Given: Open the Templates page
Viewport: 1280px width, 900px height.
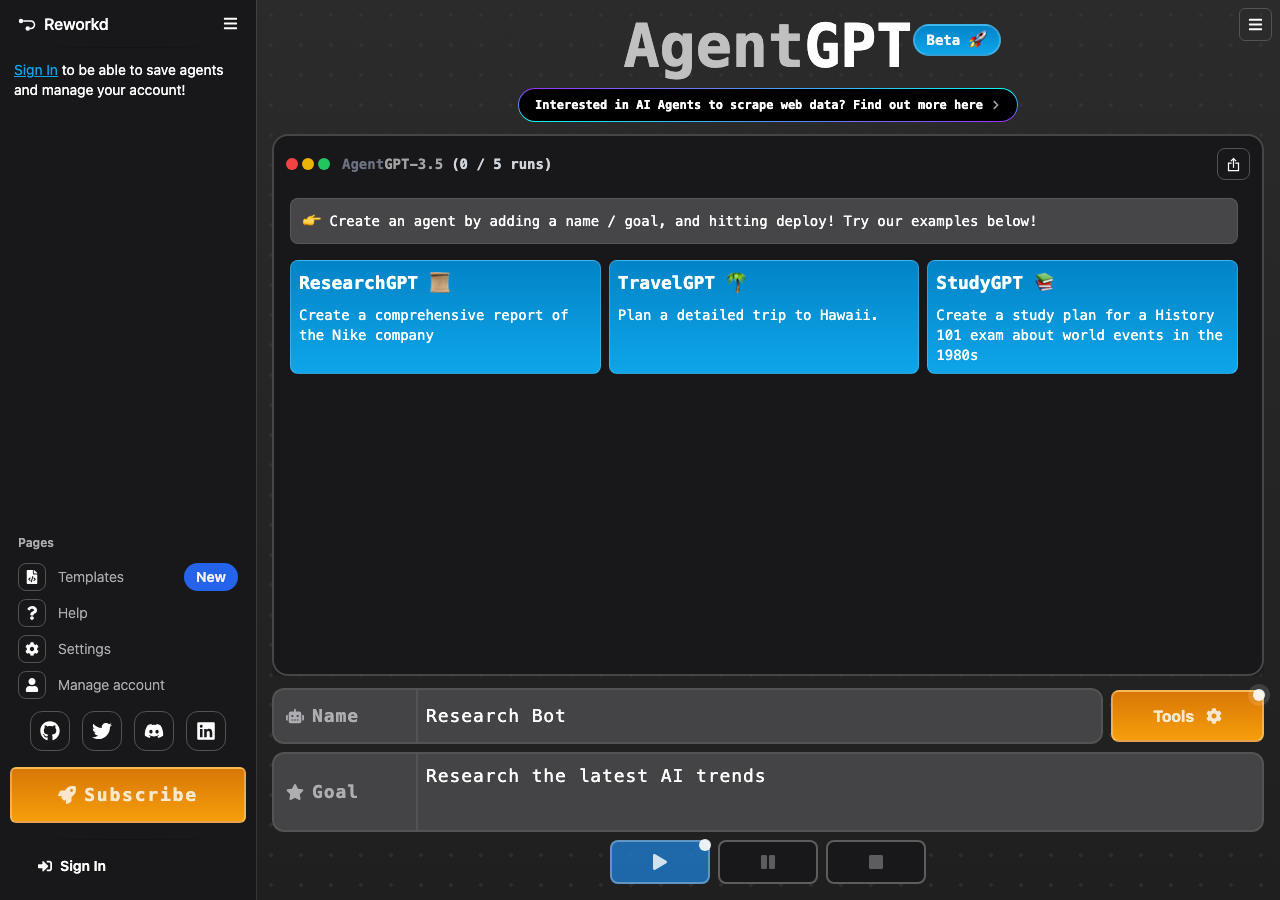Looking at the screenshot, I should [x=91, y=577].
